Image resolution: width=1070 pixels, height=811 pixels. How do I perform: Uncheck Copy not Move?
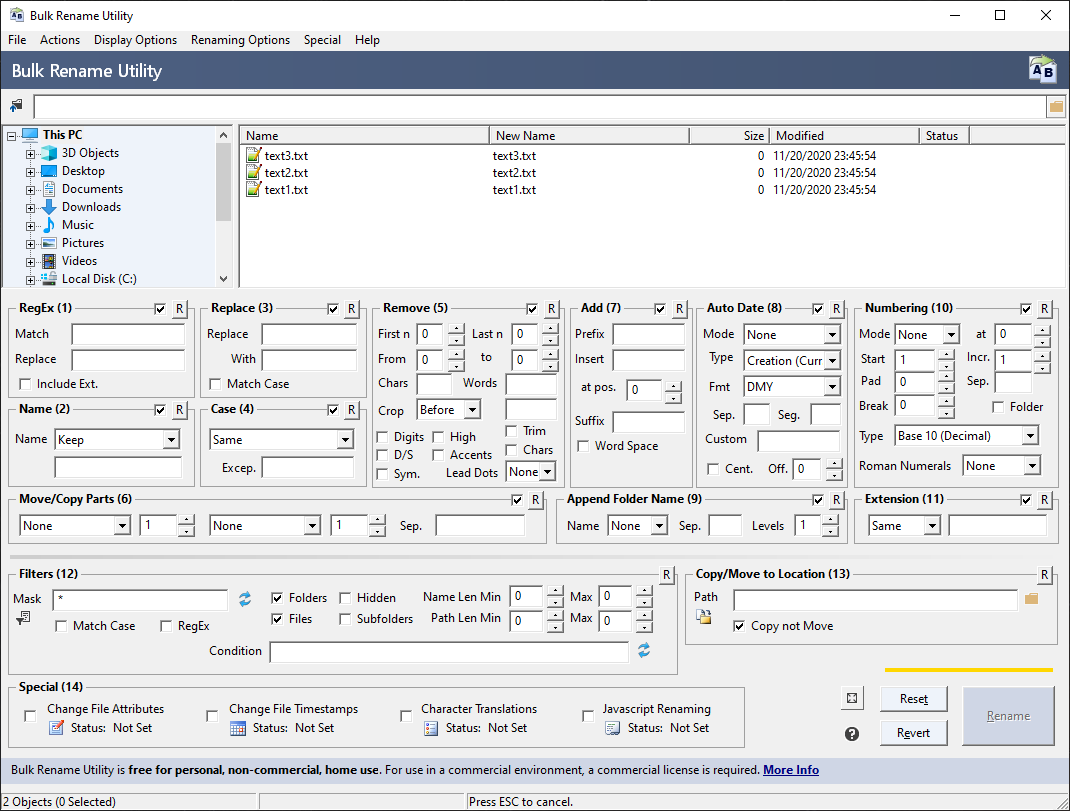coord(738,626)
